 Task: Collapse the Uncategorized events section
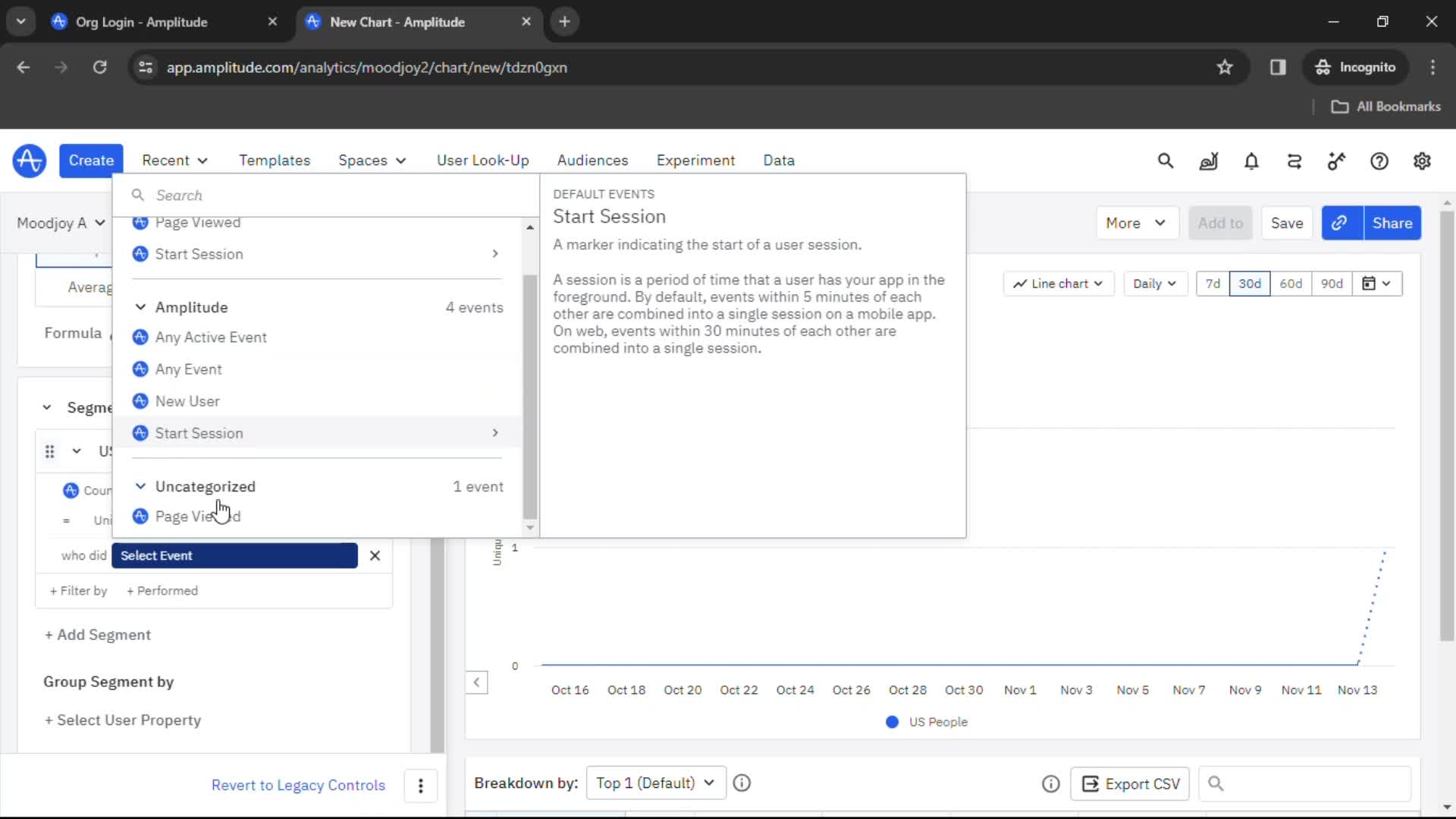click(140, 486)
